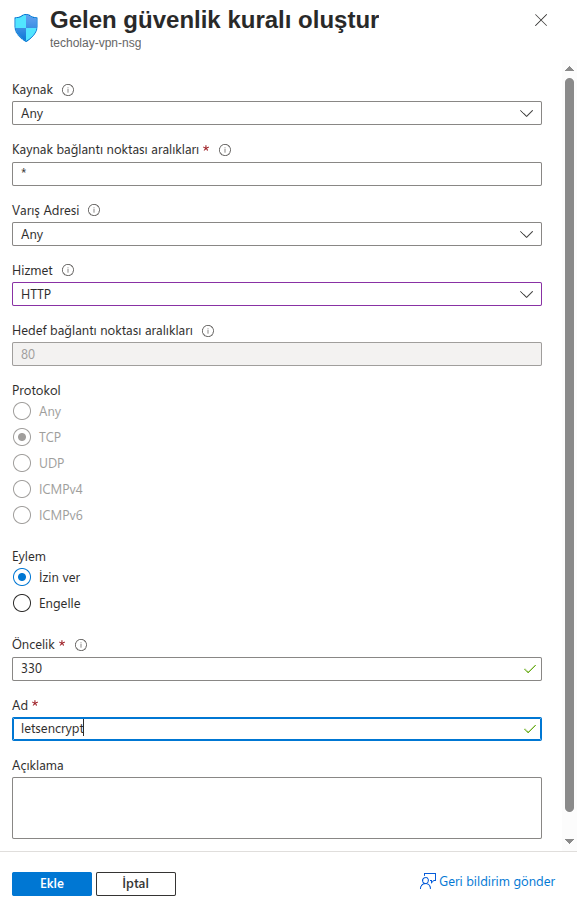
Task: Click the İptal button
Action: point(136,884)
